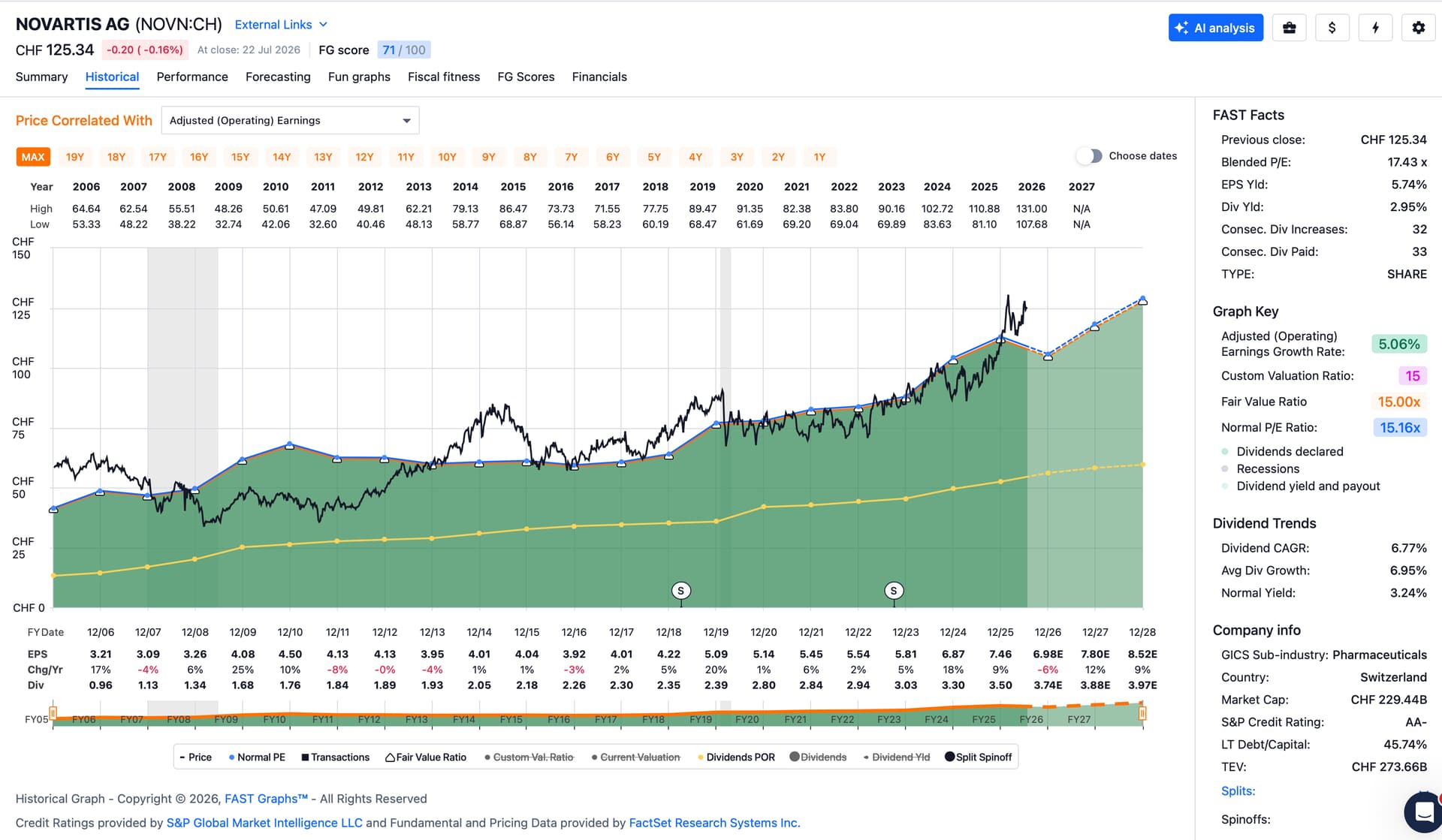Switch to the Summary tab

pyautogui.click(x=41, y=77)
